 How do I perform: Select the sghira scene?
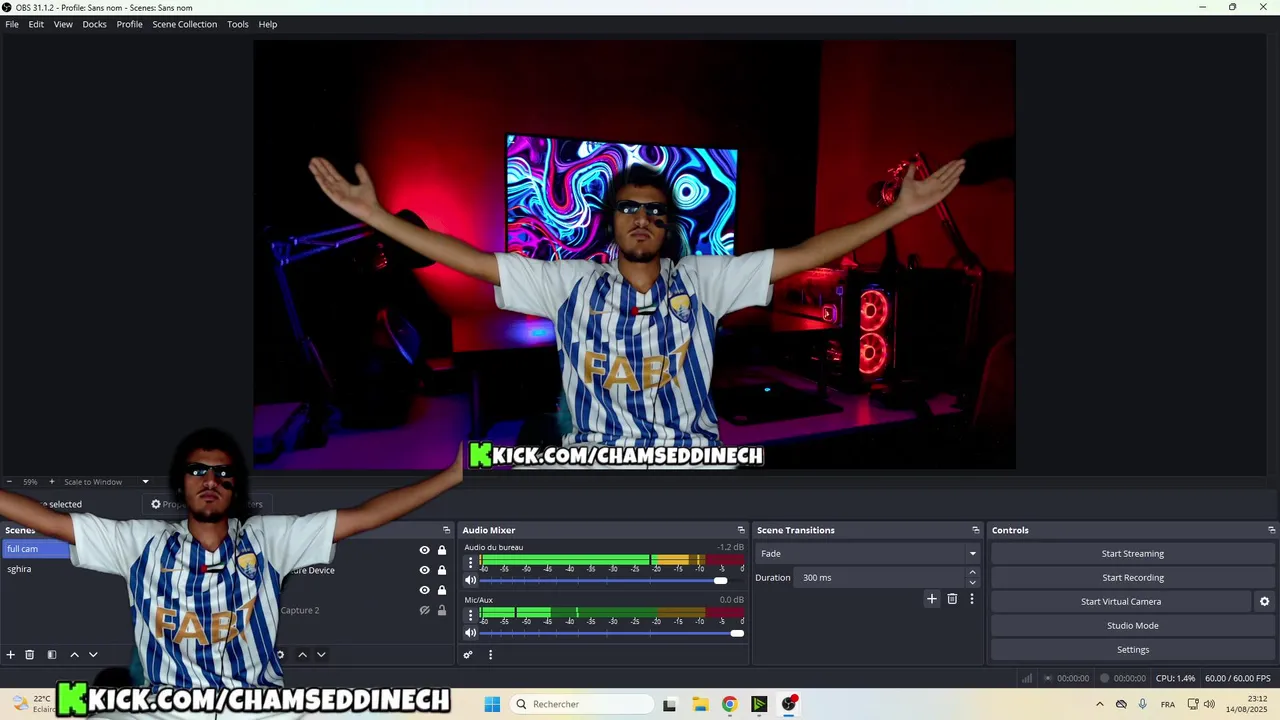[19, 569]
